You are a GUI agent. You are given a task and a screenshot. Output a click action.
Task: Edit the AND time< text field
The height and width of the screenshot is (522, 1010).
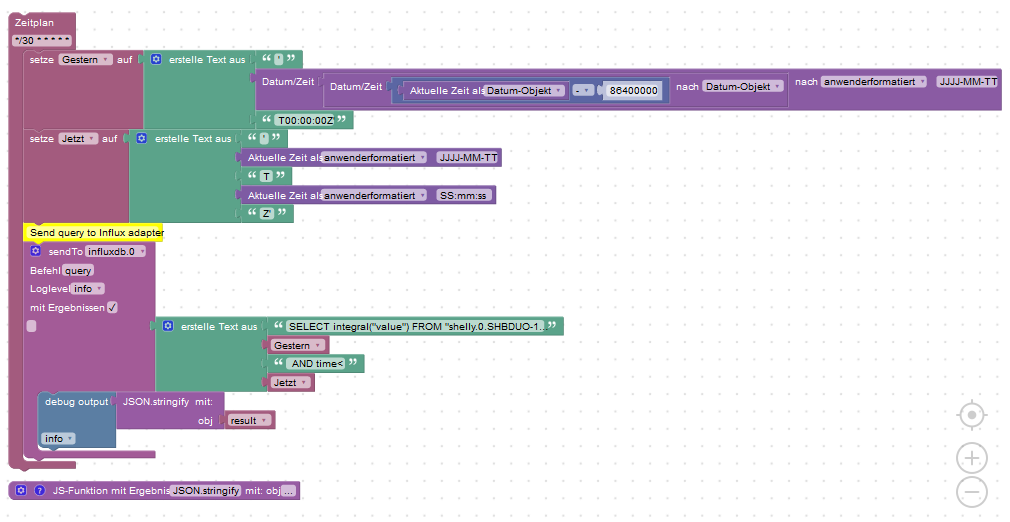pos(318,364)
